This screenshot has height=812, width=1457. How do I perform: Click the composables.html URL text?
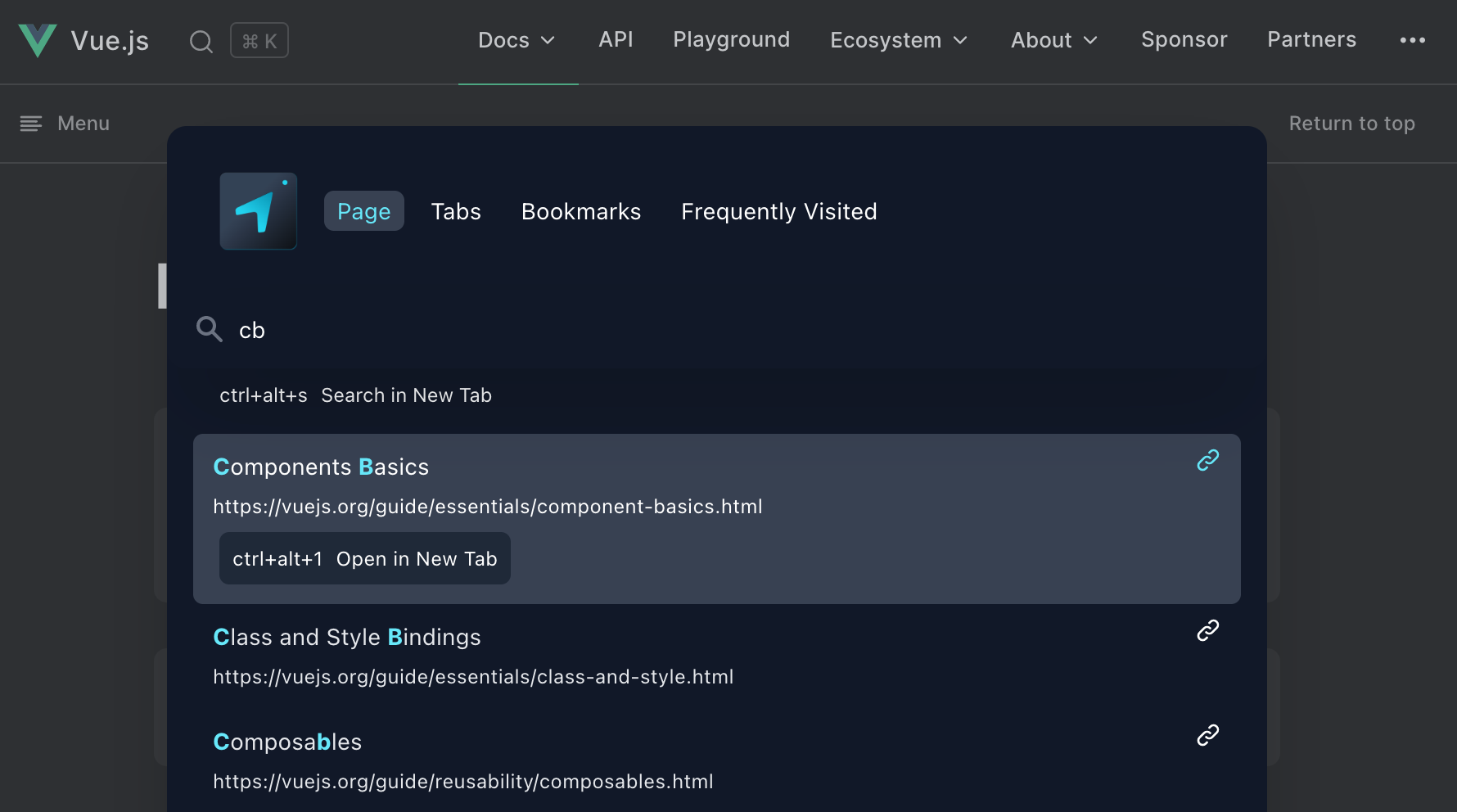tap(463, 782)
